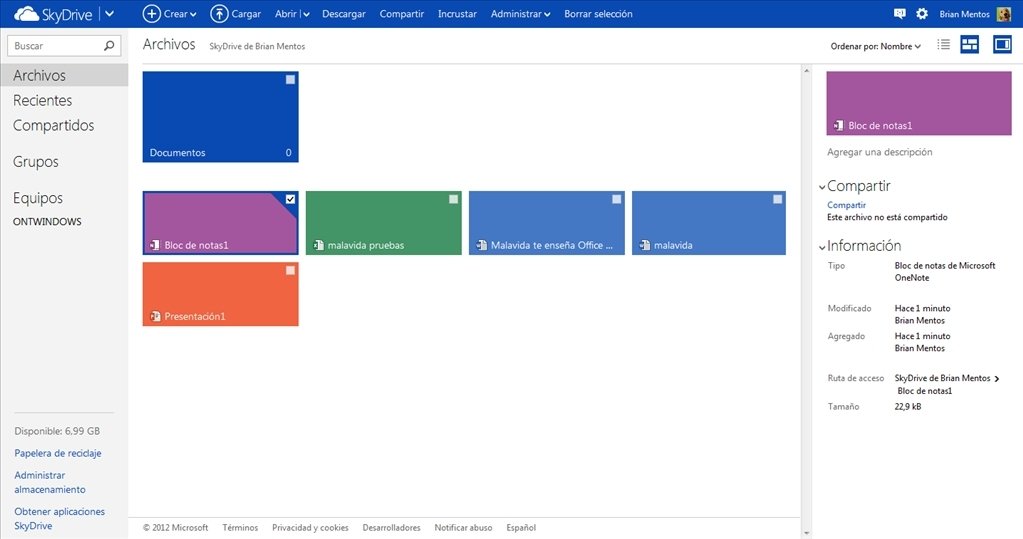Open Papelera de reciclaje link
Screen dimensions: 1023x539
(x=58, y=453)
